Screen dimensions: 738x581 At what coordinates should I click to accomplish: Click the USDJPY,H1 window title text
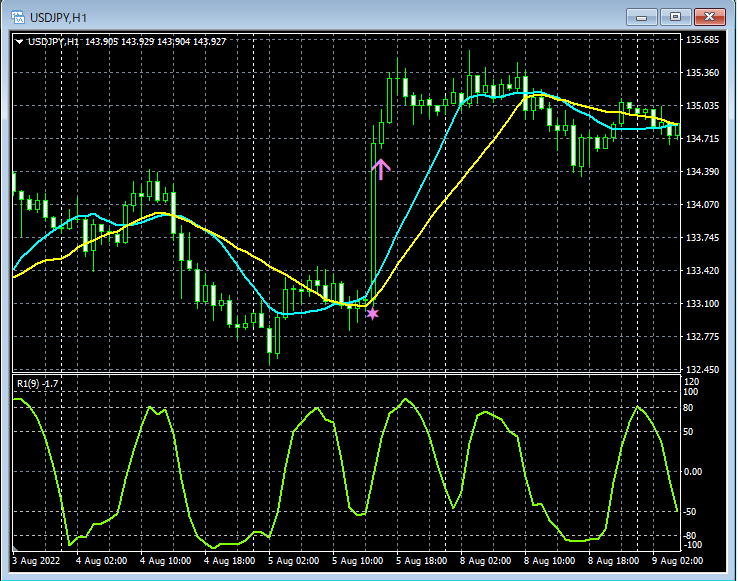(x=58, y=18)
